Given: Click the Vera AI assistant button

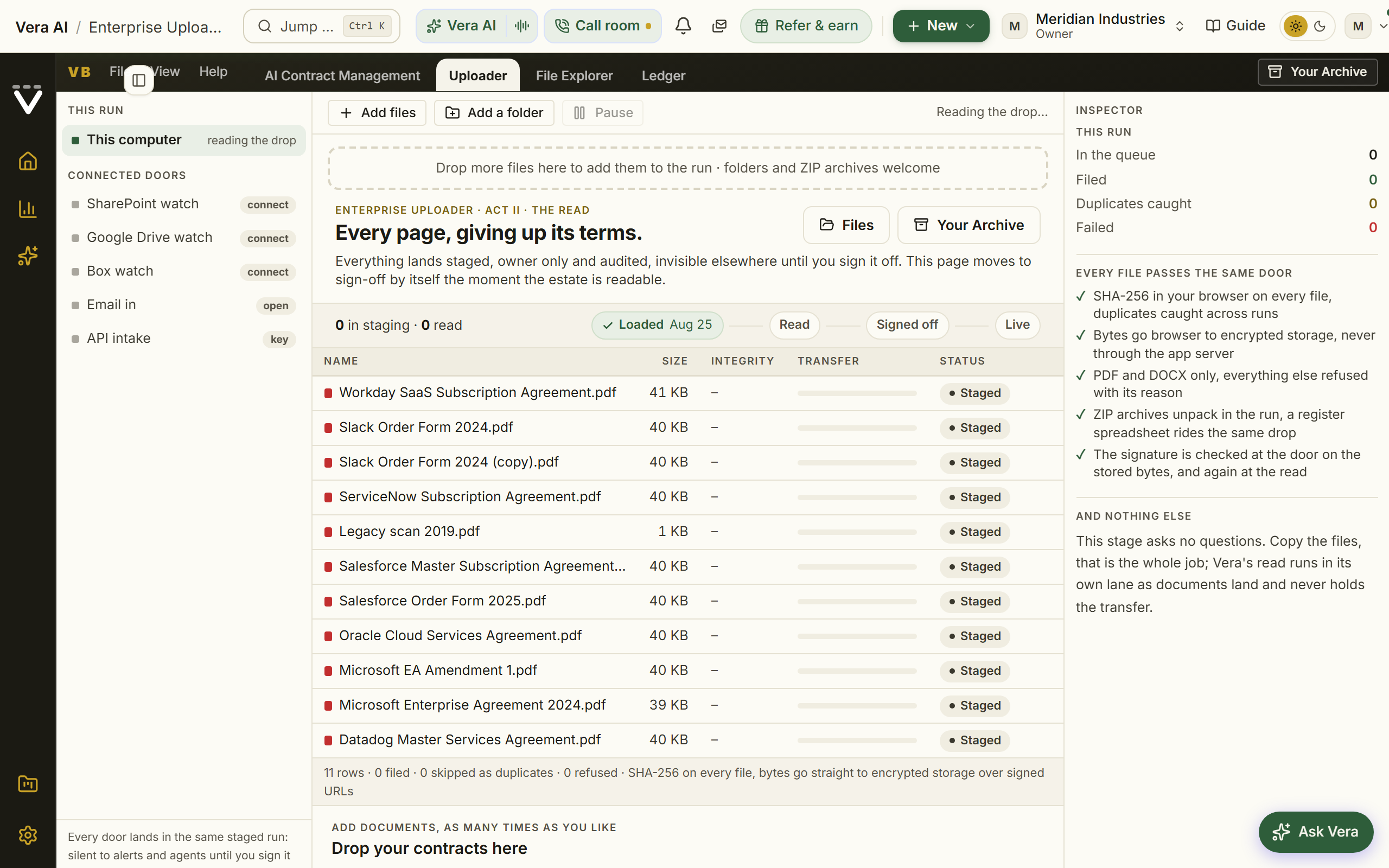Looking at the screenshot, I should pos(462,26).
